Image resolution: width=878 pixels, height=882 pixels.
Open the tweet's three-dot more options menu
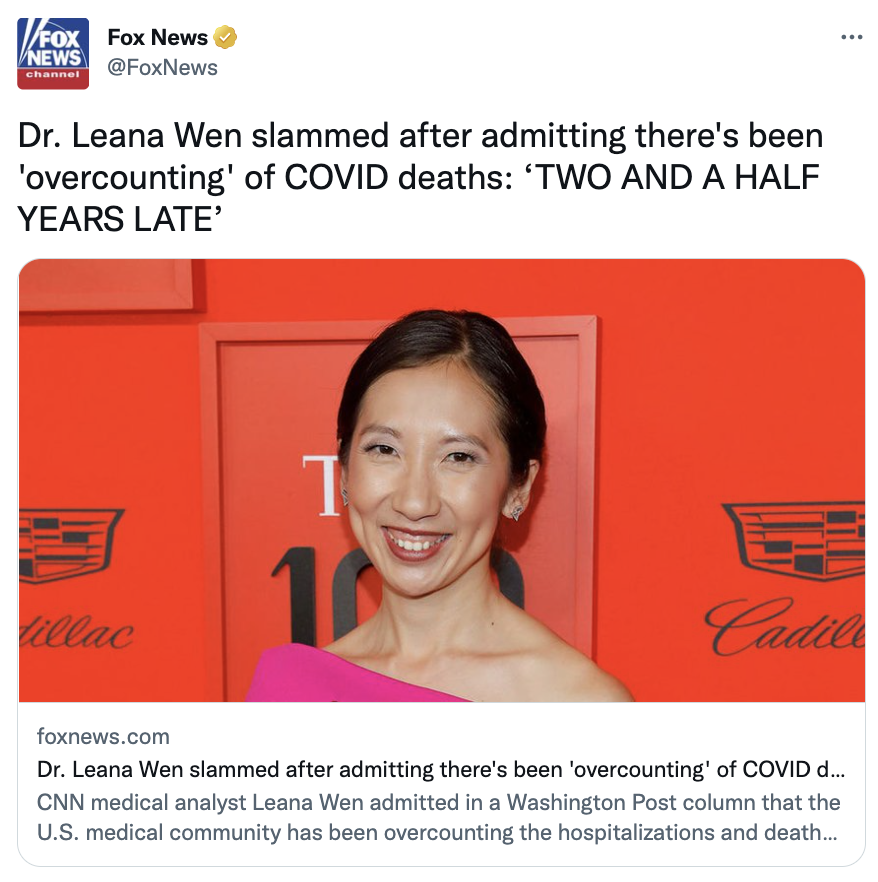pos(851,38)
